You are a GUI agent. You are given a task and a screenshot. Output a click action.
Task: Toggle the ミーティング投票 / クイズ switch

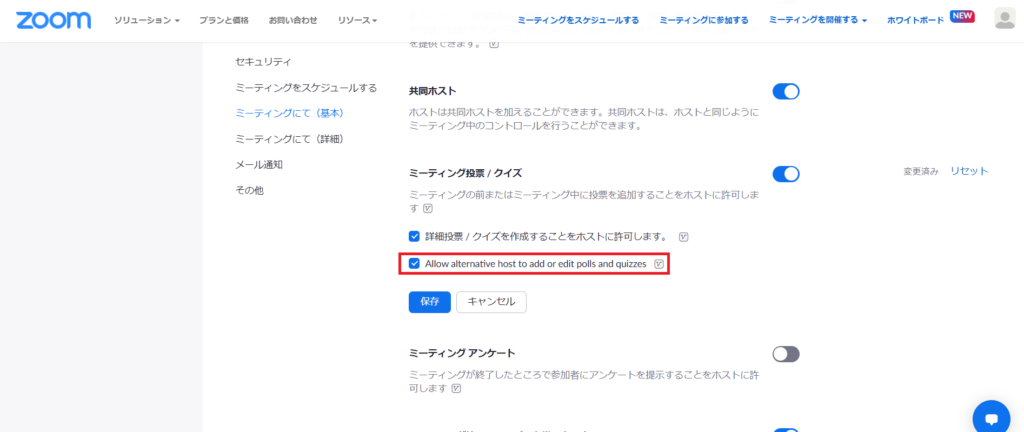[786, 174]
